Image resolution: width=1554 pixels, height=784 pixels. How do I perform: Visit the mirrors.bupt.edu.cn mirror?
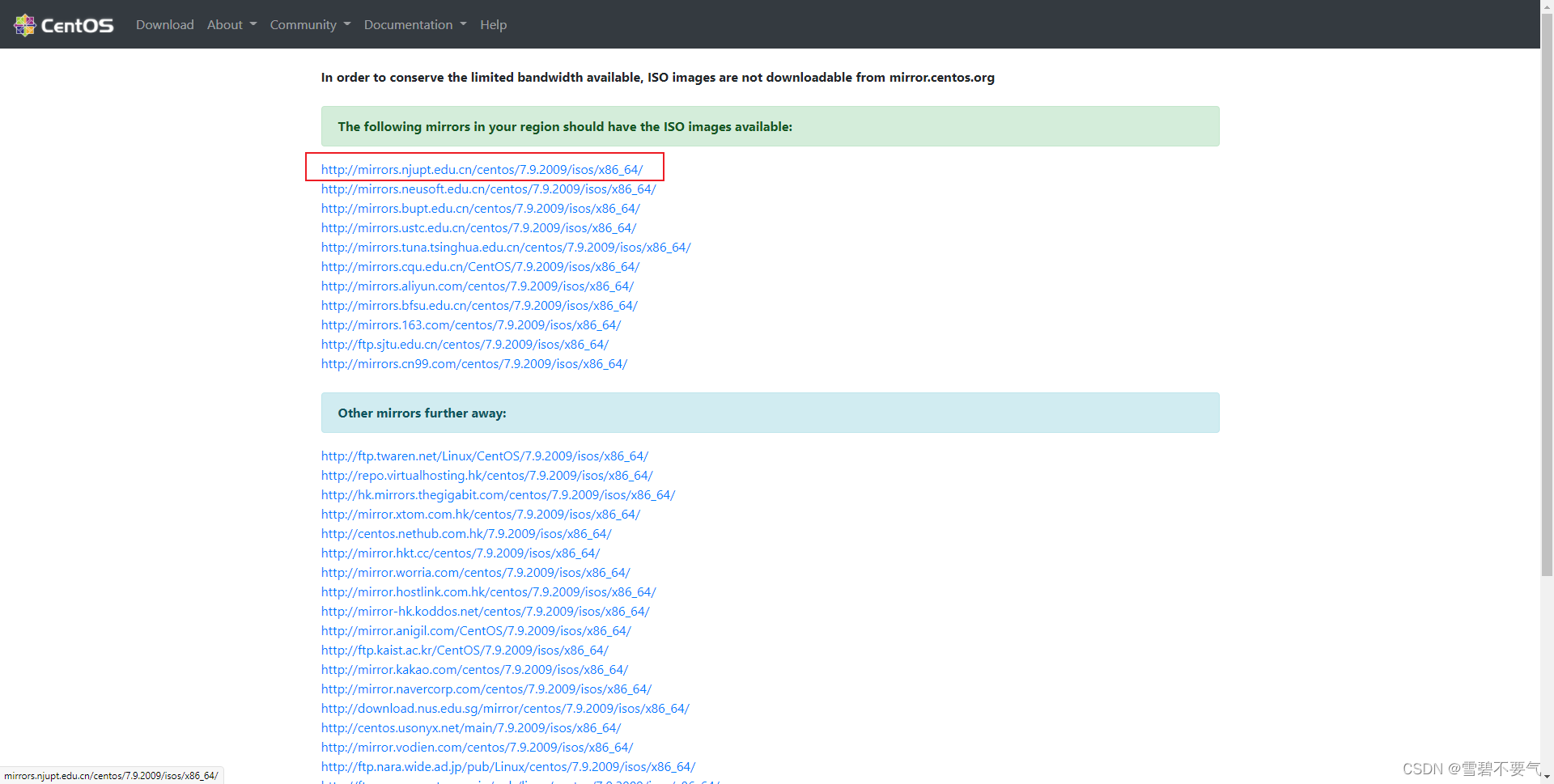point(481,209)
